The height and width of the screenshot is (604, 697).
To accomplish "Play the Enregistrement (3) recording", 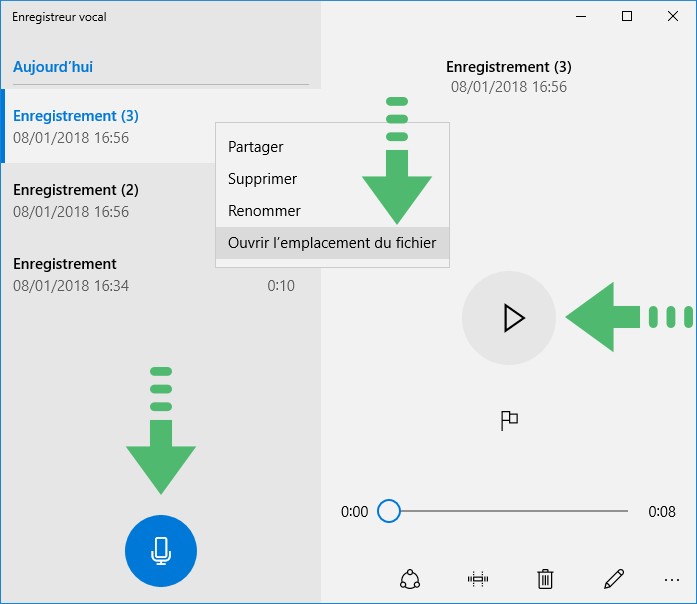I will [509, 318].
